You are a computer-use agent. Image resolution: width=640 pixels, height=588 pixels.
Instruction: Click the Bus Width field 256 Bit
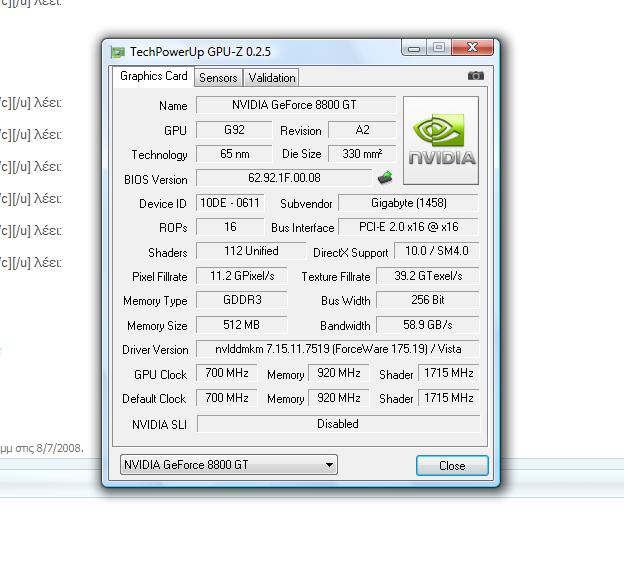pyautogui.click(x=427, y=300)
